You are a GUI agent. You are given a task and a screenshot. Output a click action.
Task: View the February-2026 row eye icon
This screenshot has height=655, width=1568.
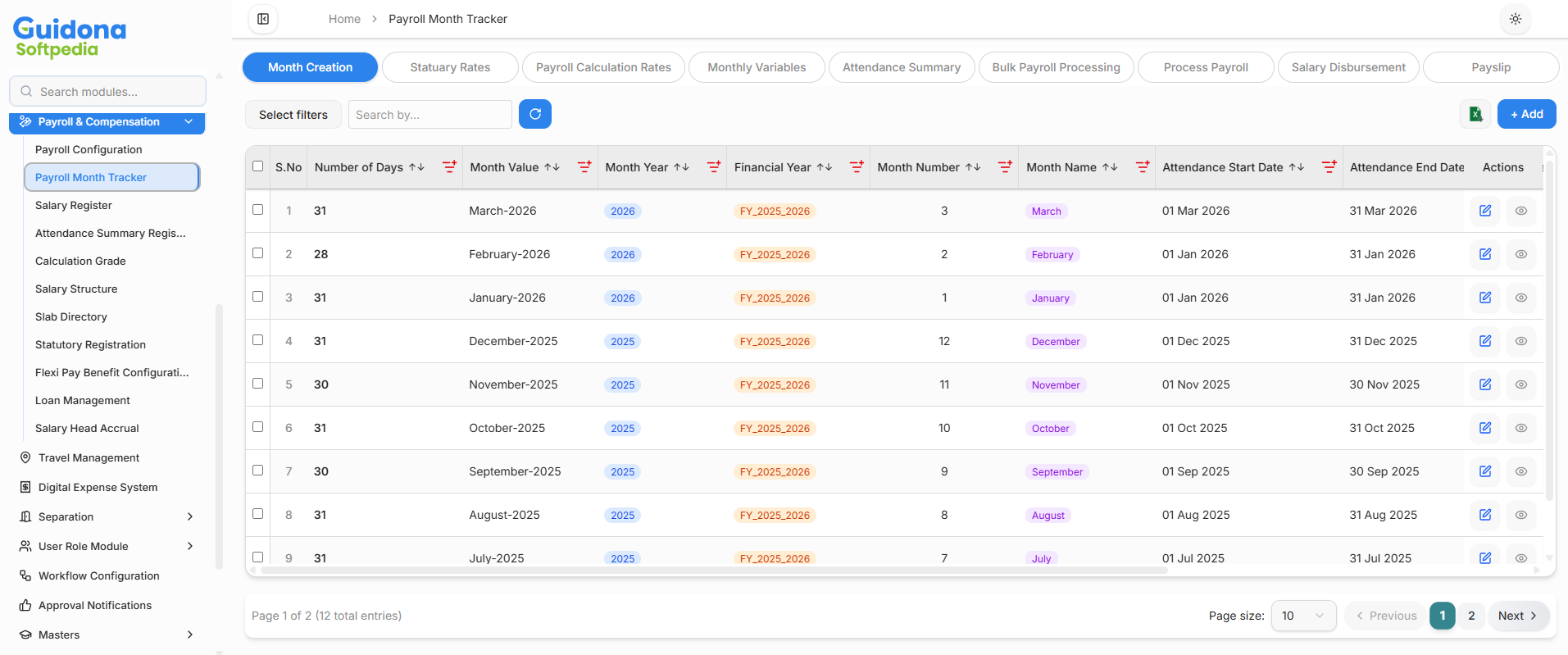coord(1521,254)
